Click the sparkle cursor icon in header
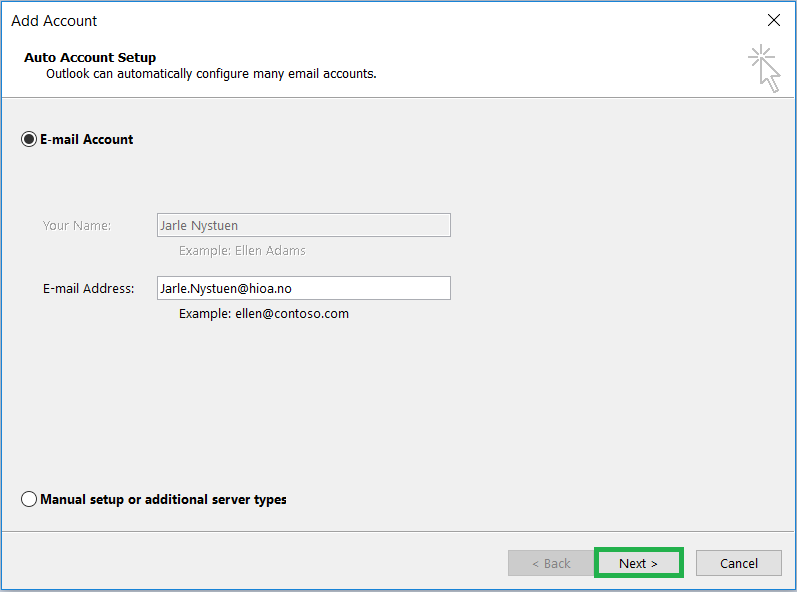Screen dimensions: 797x592 (x=764, y=69)
